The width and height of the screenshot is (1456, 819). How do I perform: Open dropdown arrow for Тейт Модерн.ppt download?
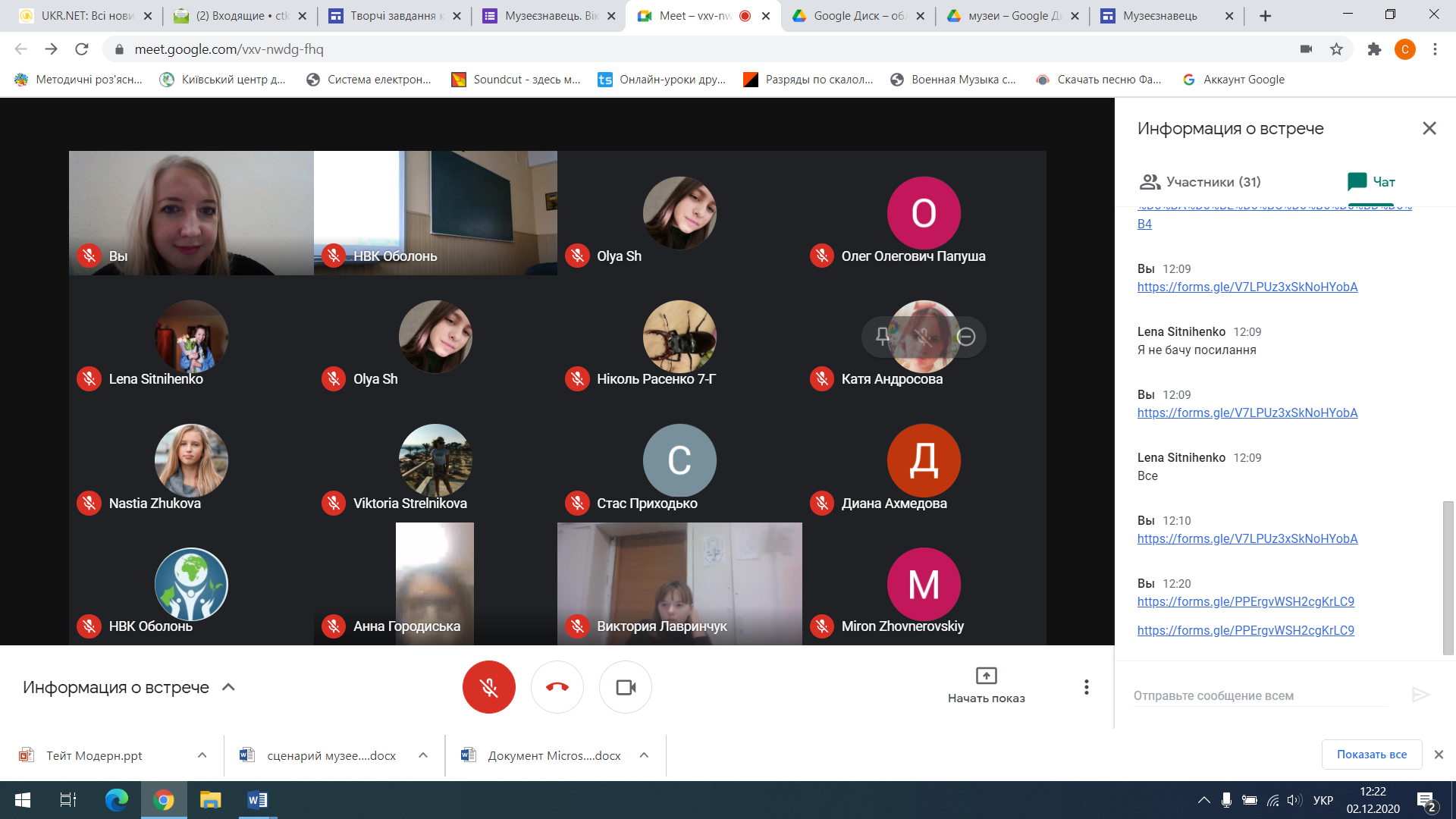click(x=202, y=755)
